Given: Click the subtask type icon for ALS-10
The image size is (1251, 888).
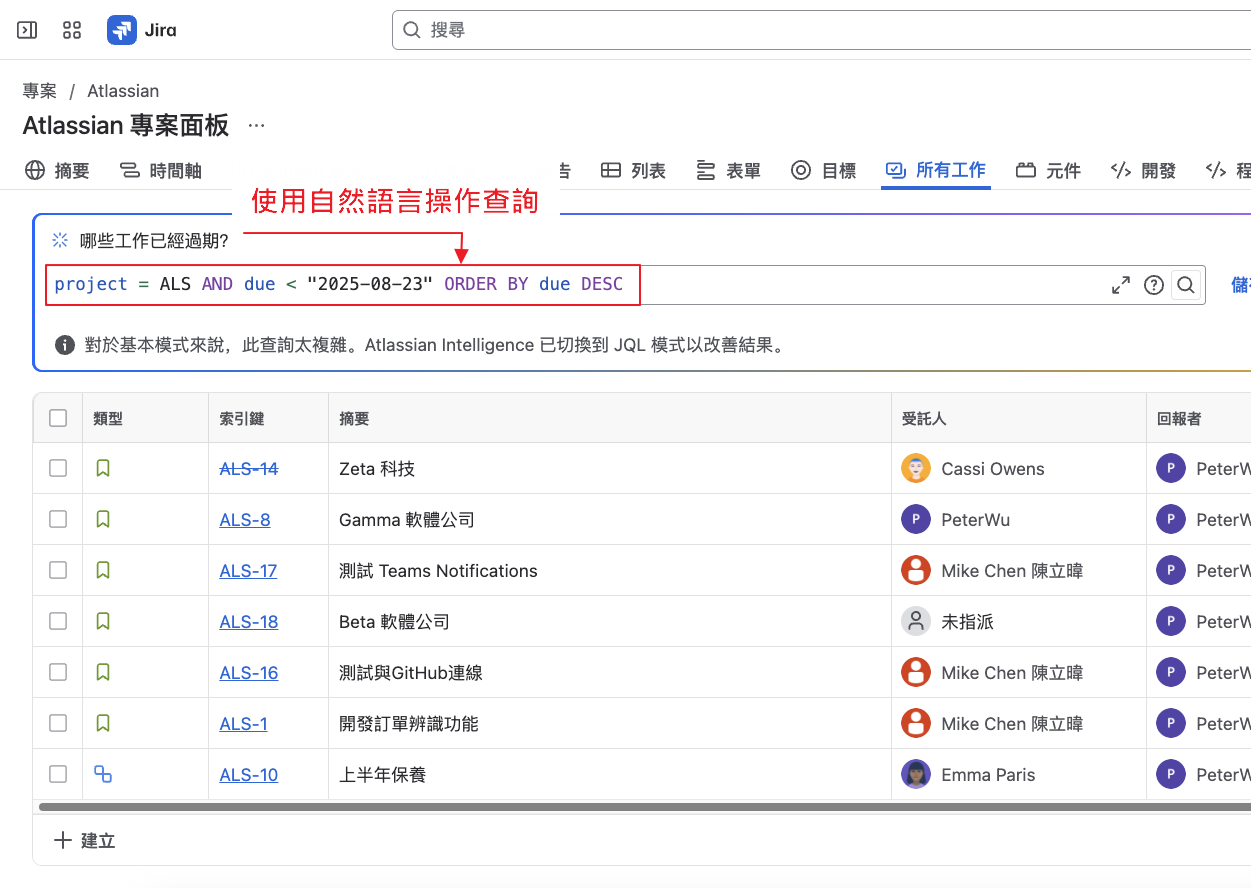Looking at the screenshot, I should click(x=102, y=774).
